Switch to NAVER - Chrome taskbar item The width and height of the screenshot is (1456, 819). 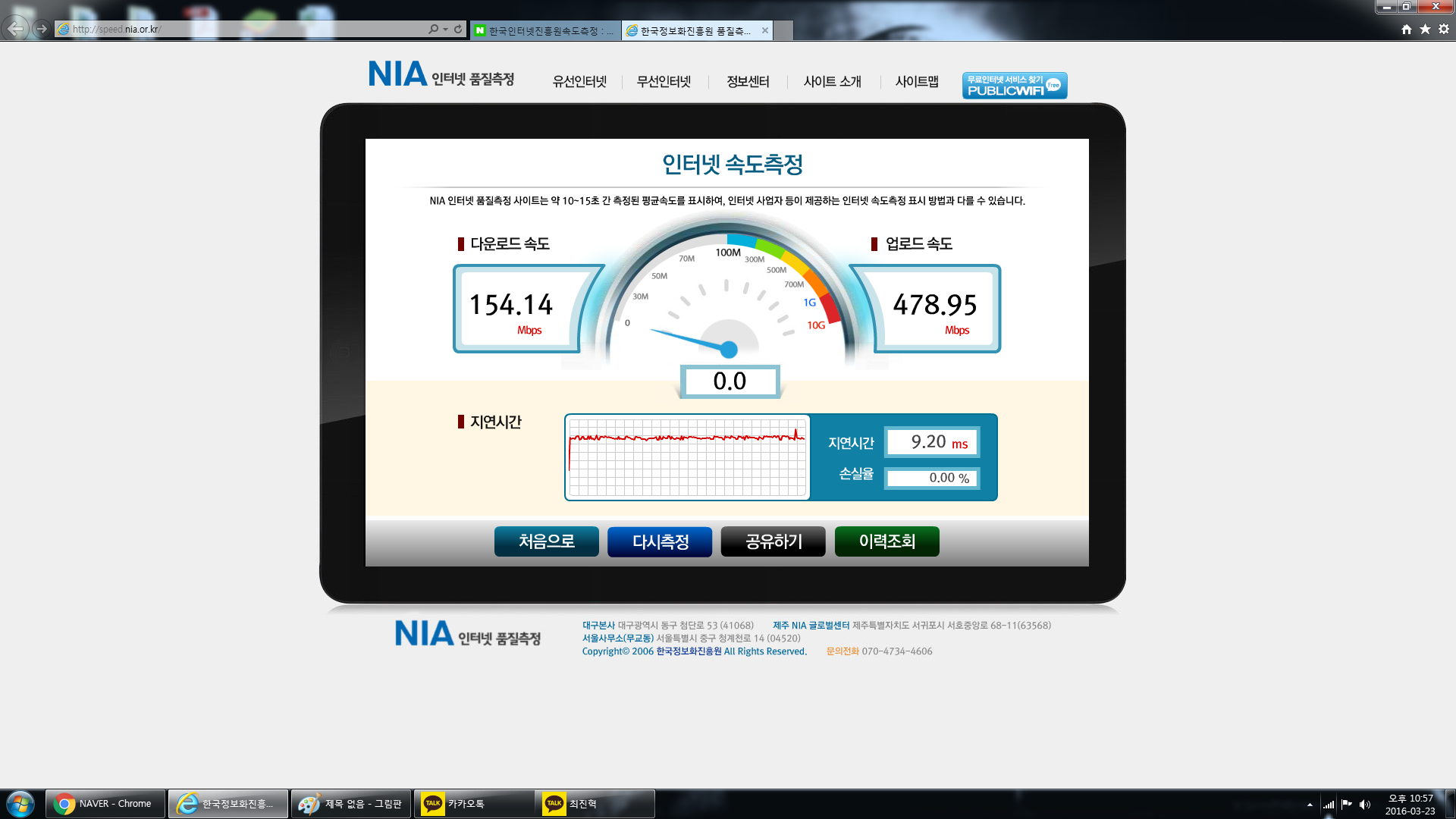(105, 804)
